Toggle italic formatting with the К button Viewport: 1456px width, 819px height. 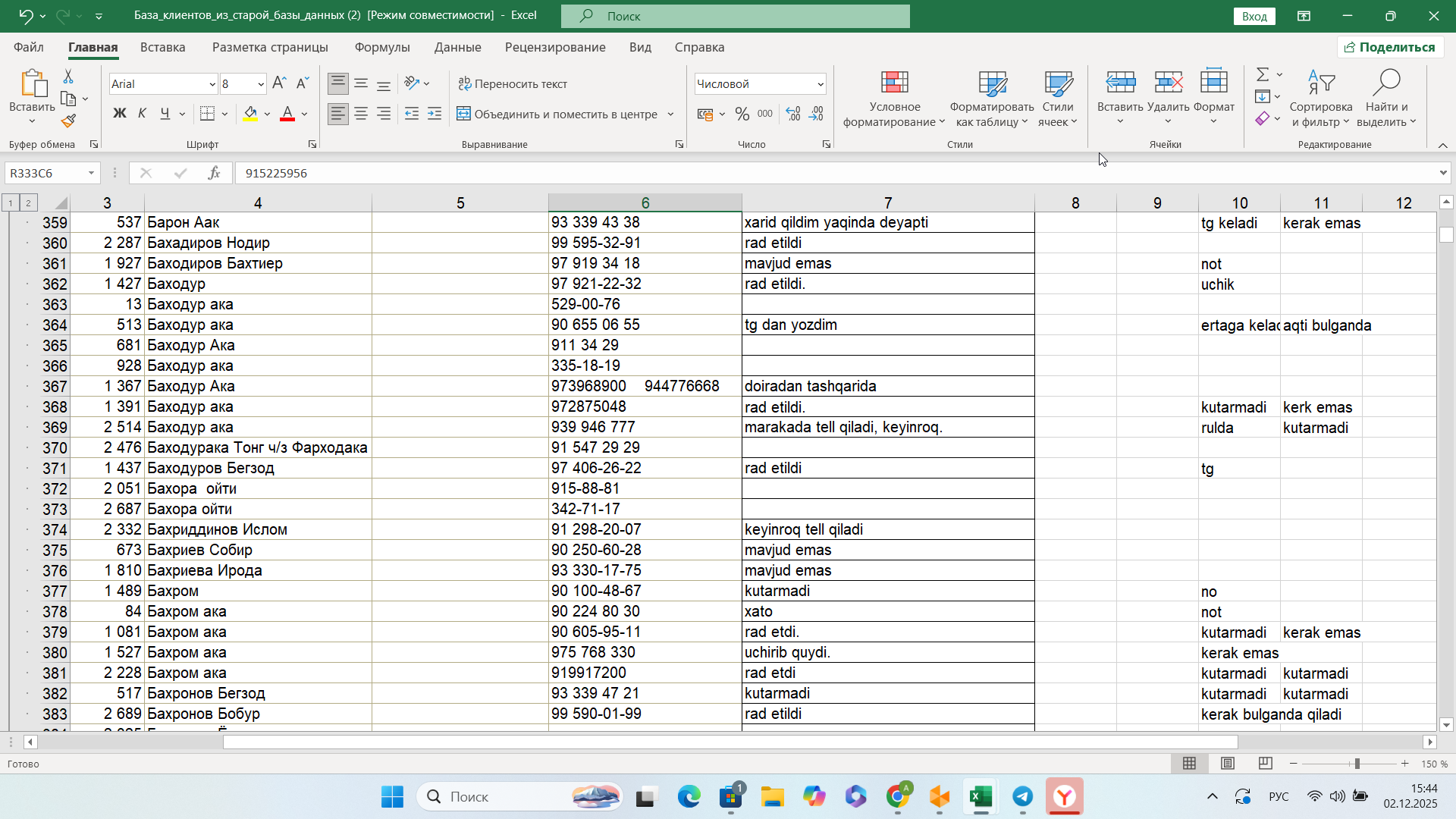[x=142, y=114]
